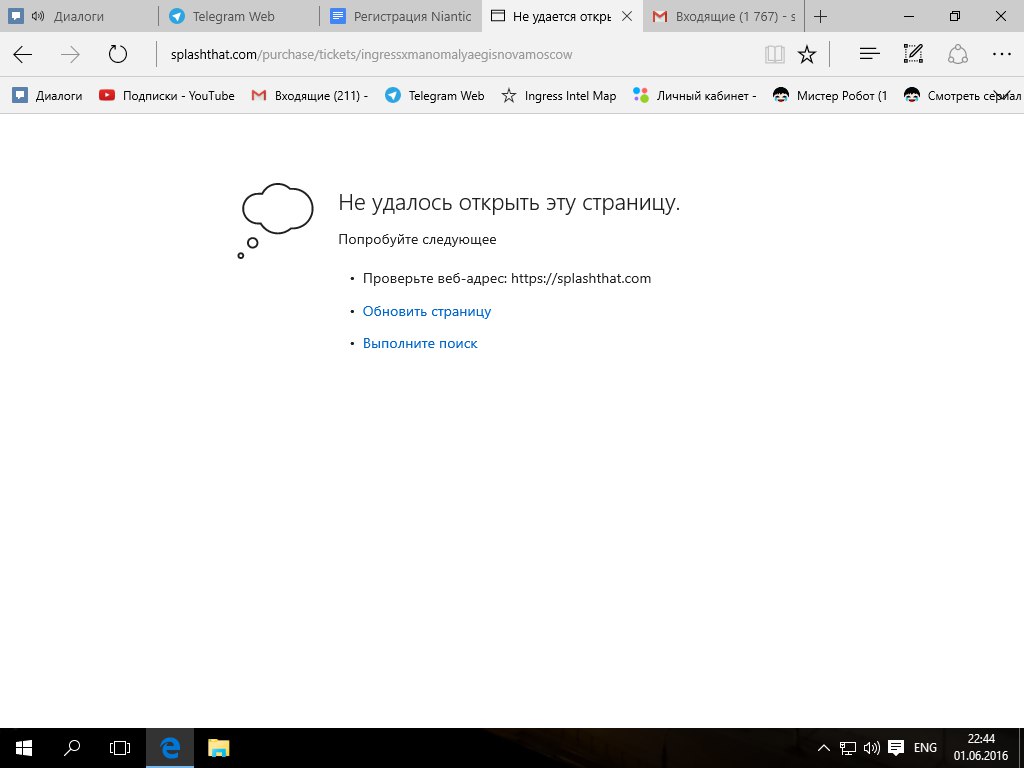Switch to the Входящие (1 767) tab
The height and width of the screenshot is (768, 1024).
pos(724,16)
